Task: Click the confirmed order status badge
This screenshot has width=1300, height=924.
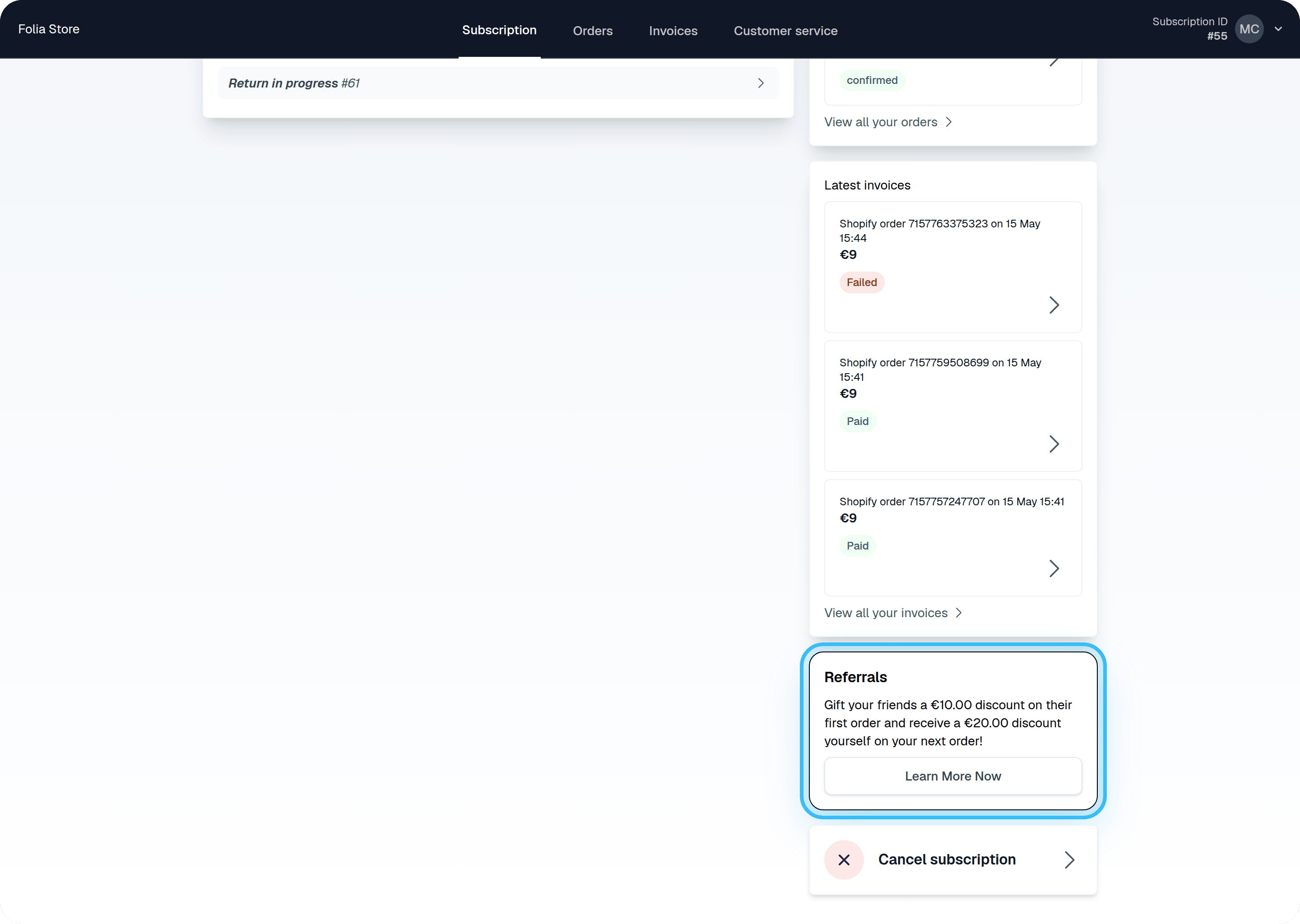Action: (x=872, y=80)
